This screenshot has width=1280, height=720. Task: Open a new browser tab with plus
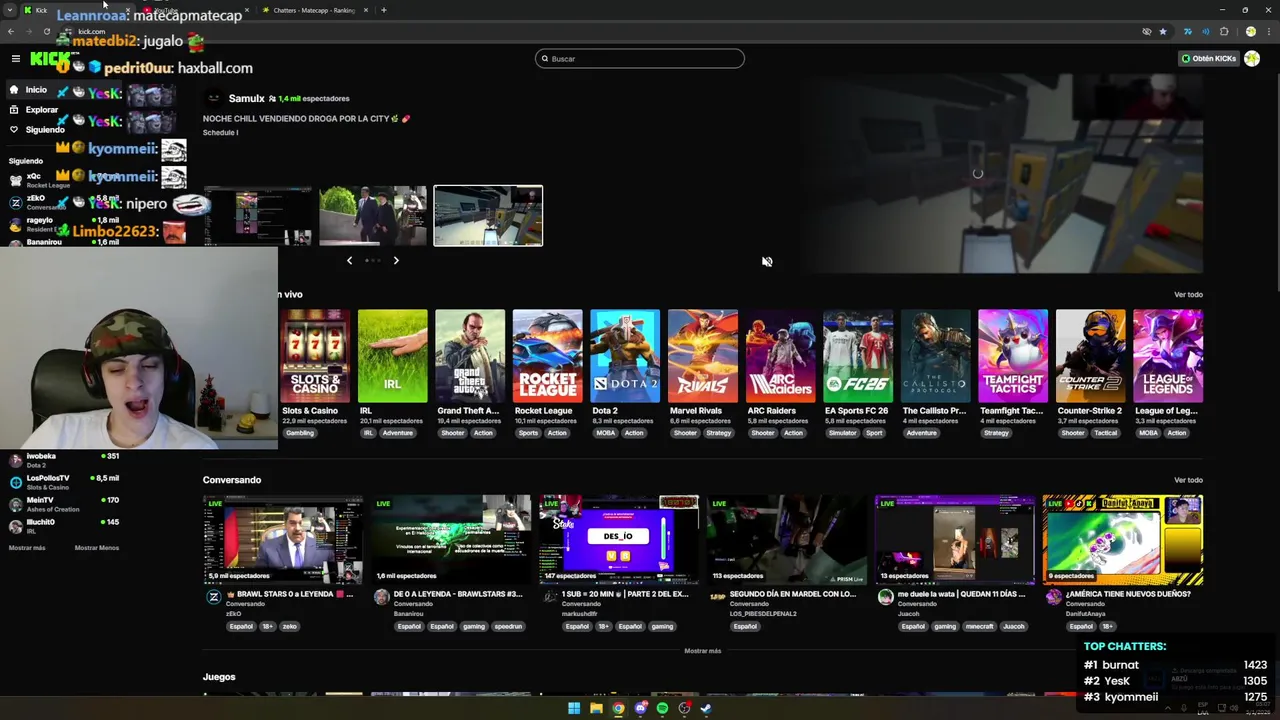click(384, 10)
